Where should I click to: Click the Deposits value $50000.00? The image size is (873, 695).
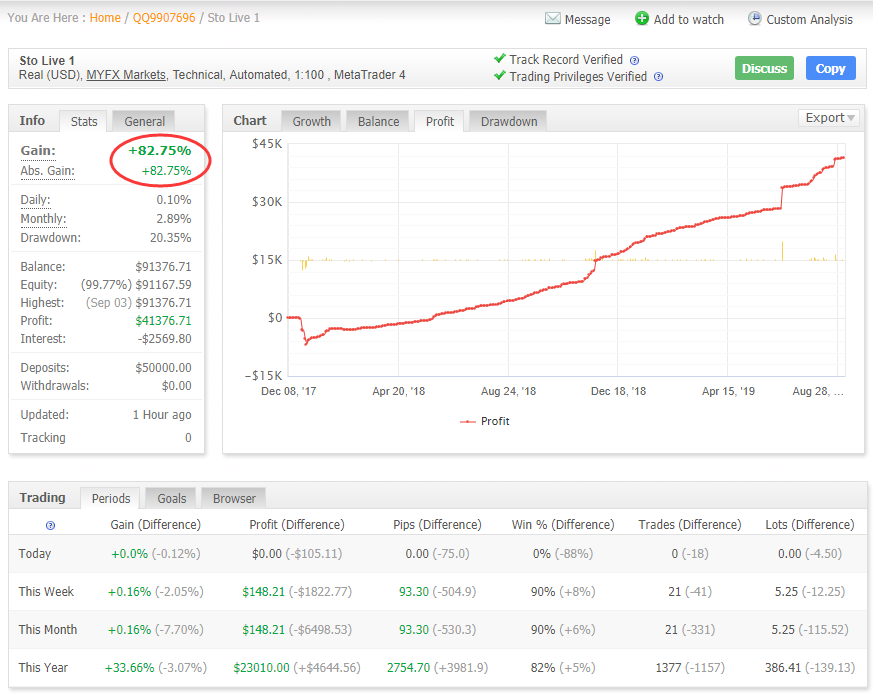tap(163, 368)
